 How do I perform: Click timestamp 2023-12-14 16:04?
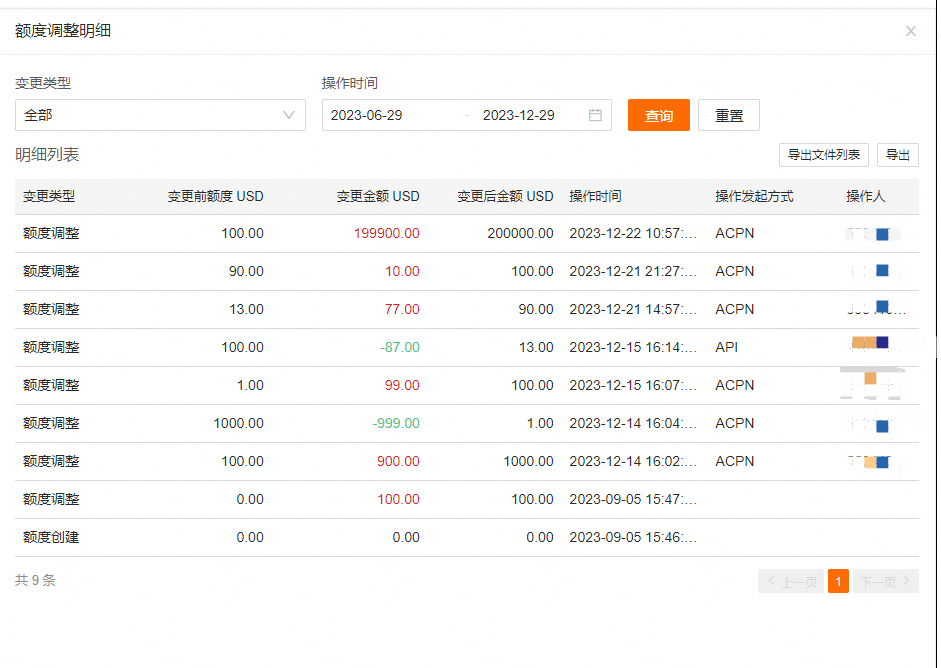(633, 423)
